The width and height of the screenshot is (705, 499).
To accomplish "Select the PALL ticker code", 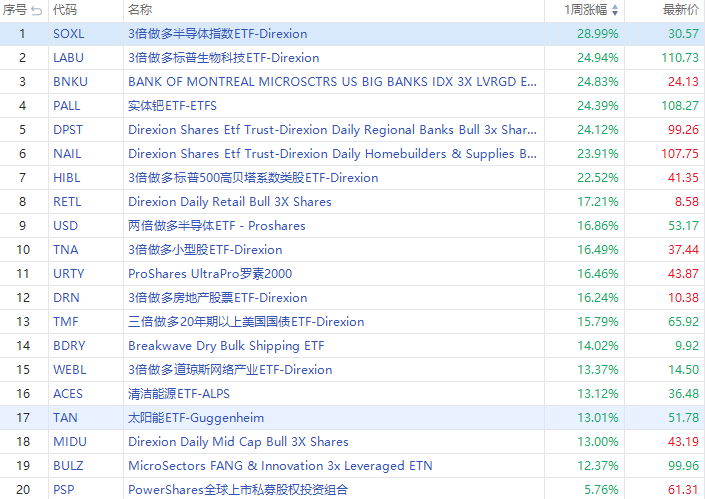I will coord(67,106).
